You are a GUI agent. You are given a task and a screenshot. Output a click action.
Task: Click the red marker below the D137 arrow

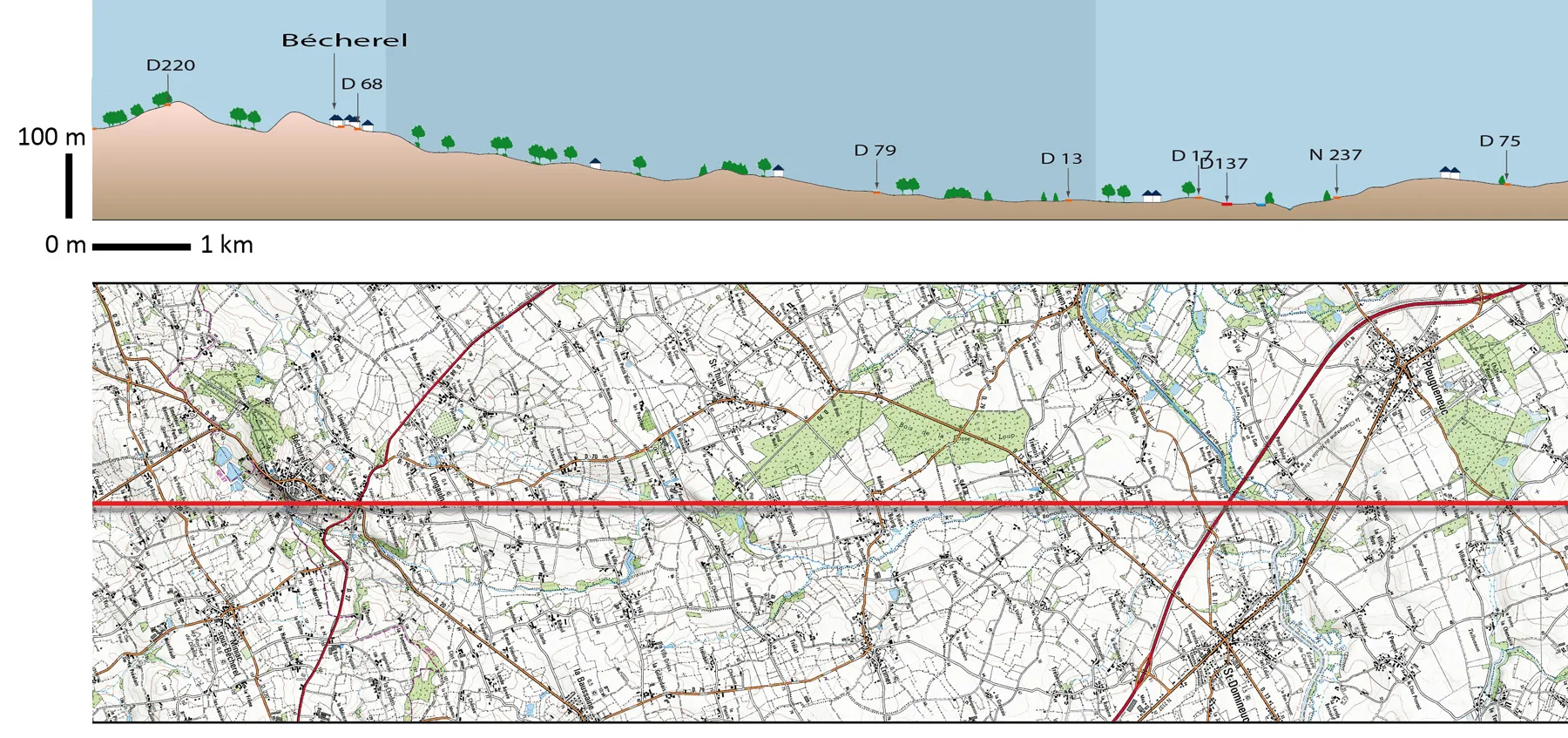click(1227, 204)
